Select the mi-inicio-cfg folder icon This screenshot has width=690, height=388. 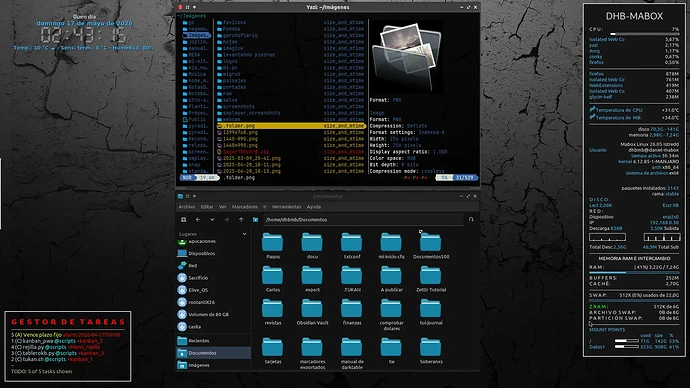point(391,242)
